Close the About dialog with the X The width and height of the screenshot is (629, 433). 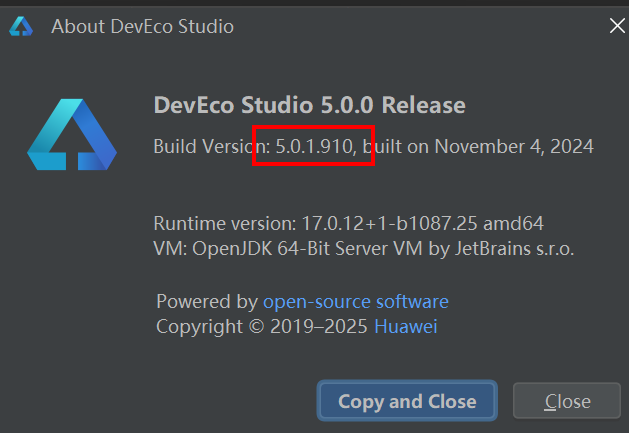tap(617, 26)
